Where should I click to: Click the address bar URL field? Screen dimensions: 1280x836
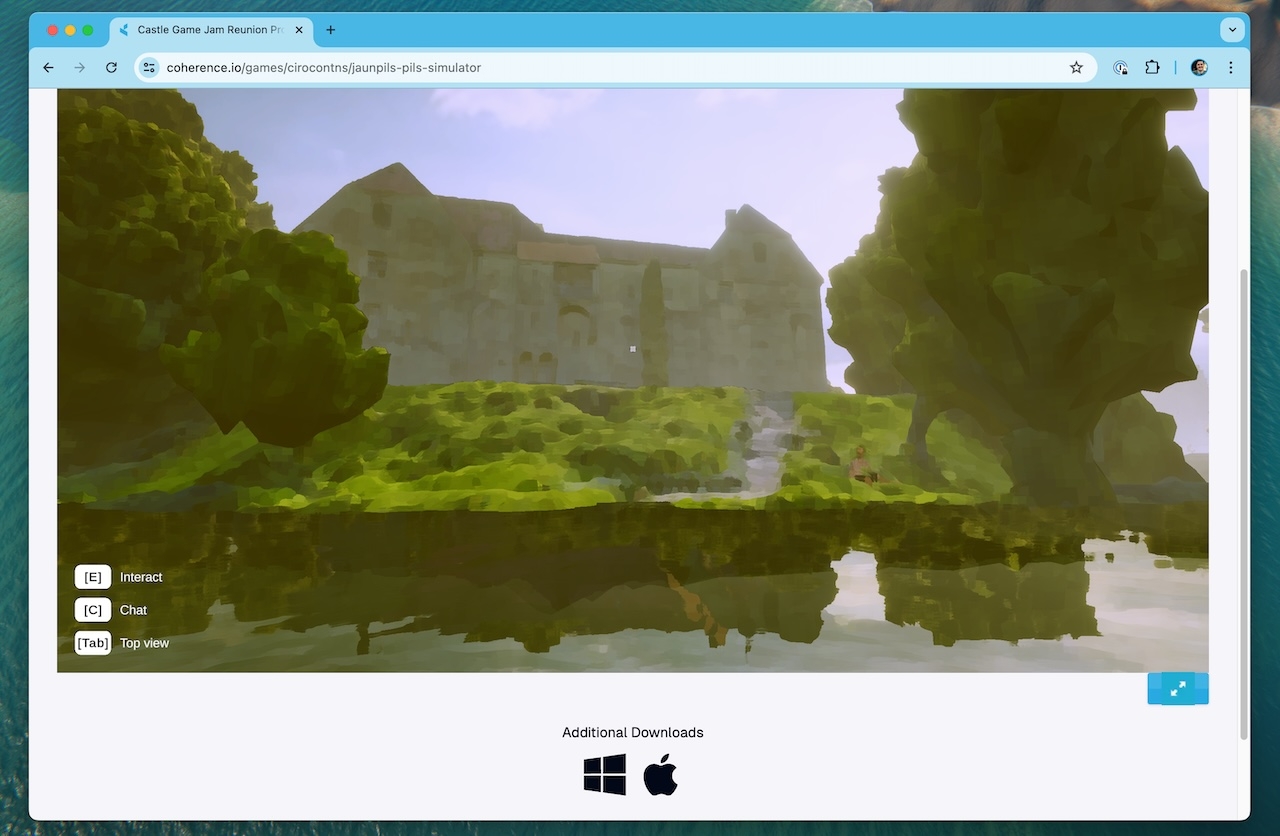pos(600,68)
